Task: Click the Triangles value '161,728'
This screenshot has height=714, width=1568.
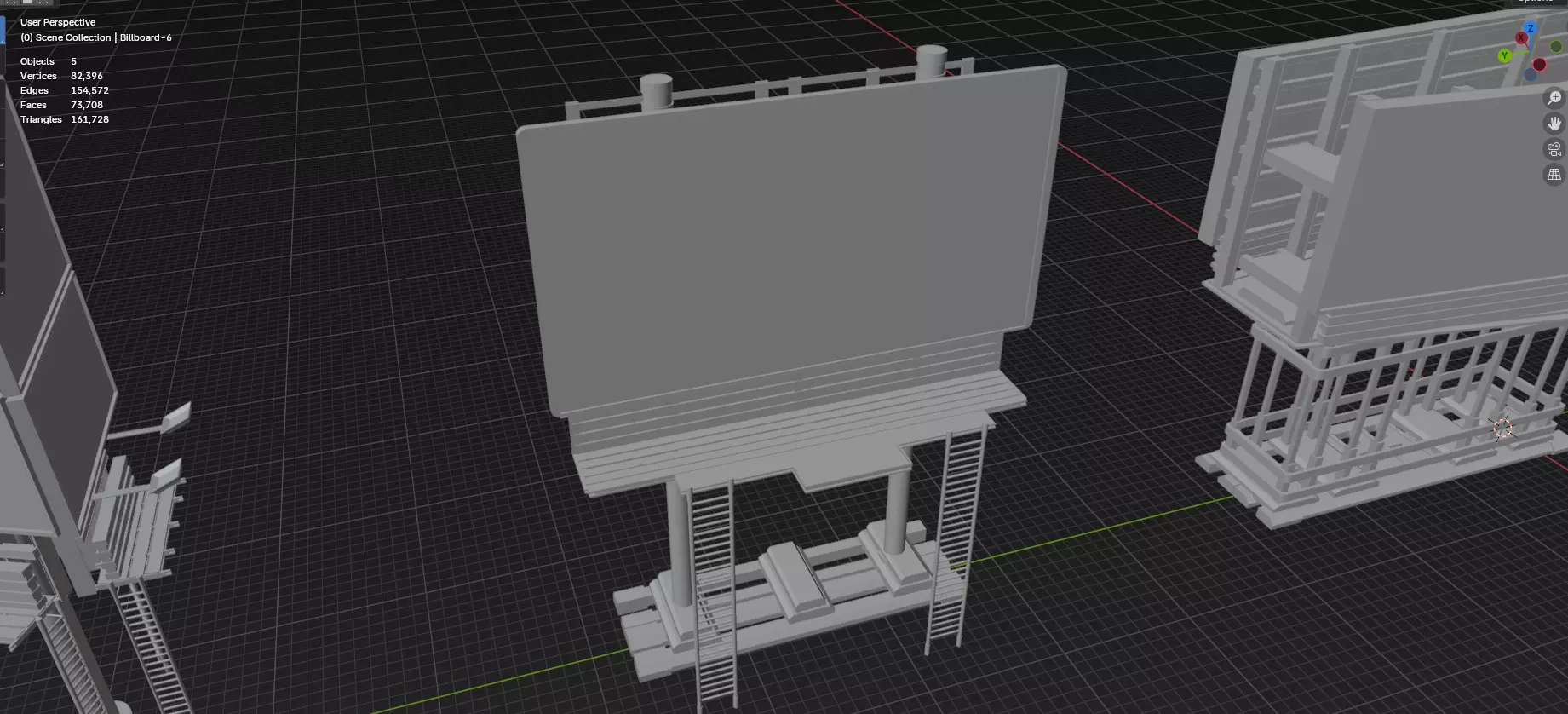Action: click(89, 119)
